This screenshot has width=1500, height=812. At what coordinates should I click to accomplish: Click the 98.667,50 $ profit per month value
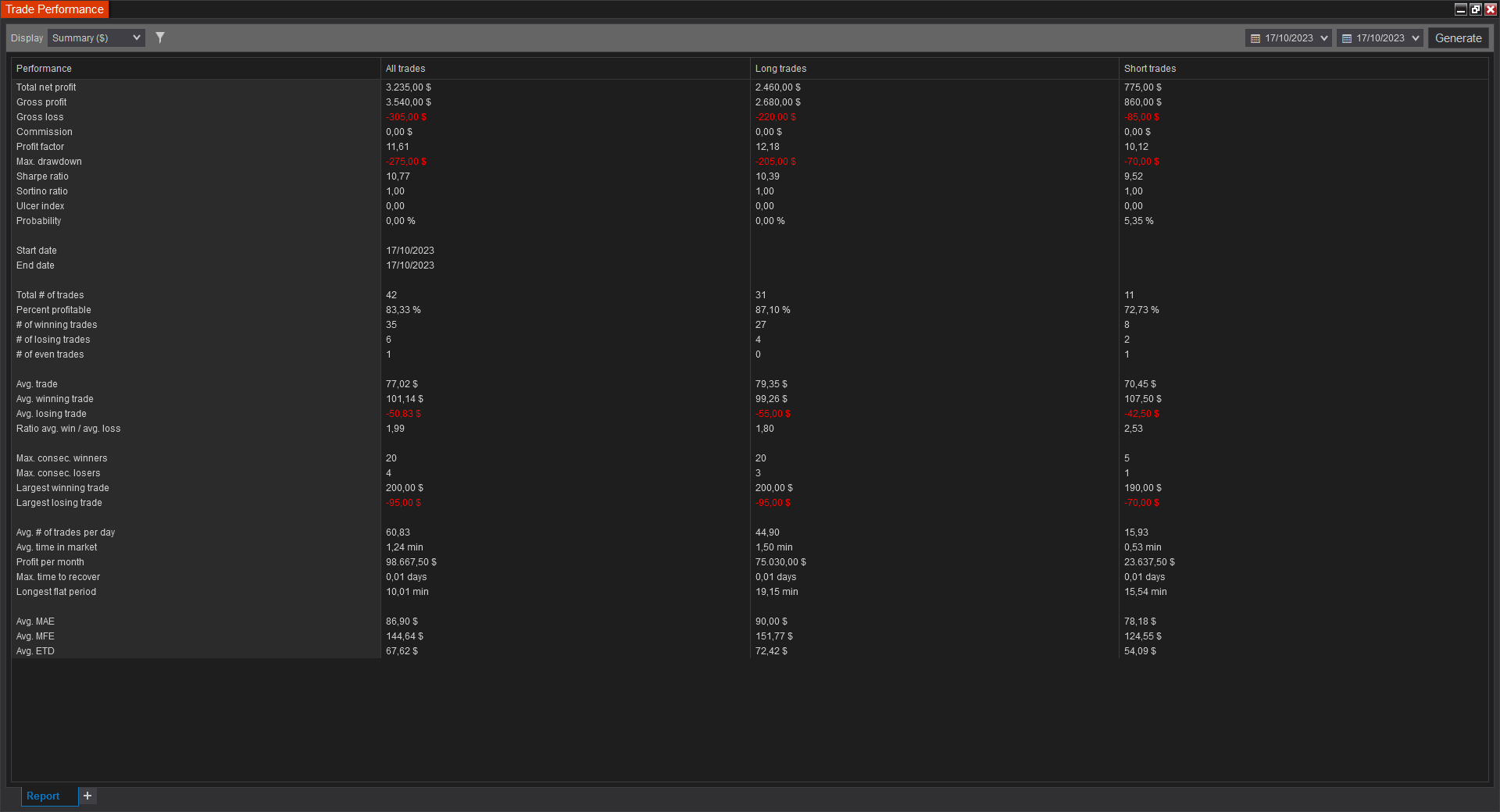(412, 562)
